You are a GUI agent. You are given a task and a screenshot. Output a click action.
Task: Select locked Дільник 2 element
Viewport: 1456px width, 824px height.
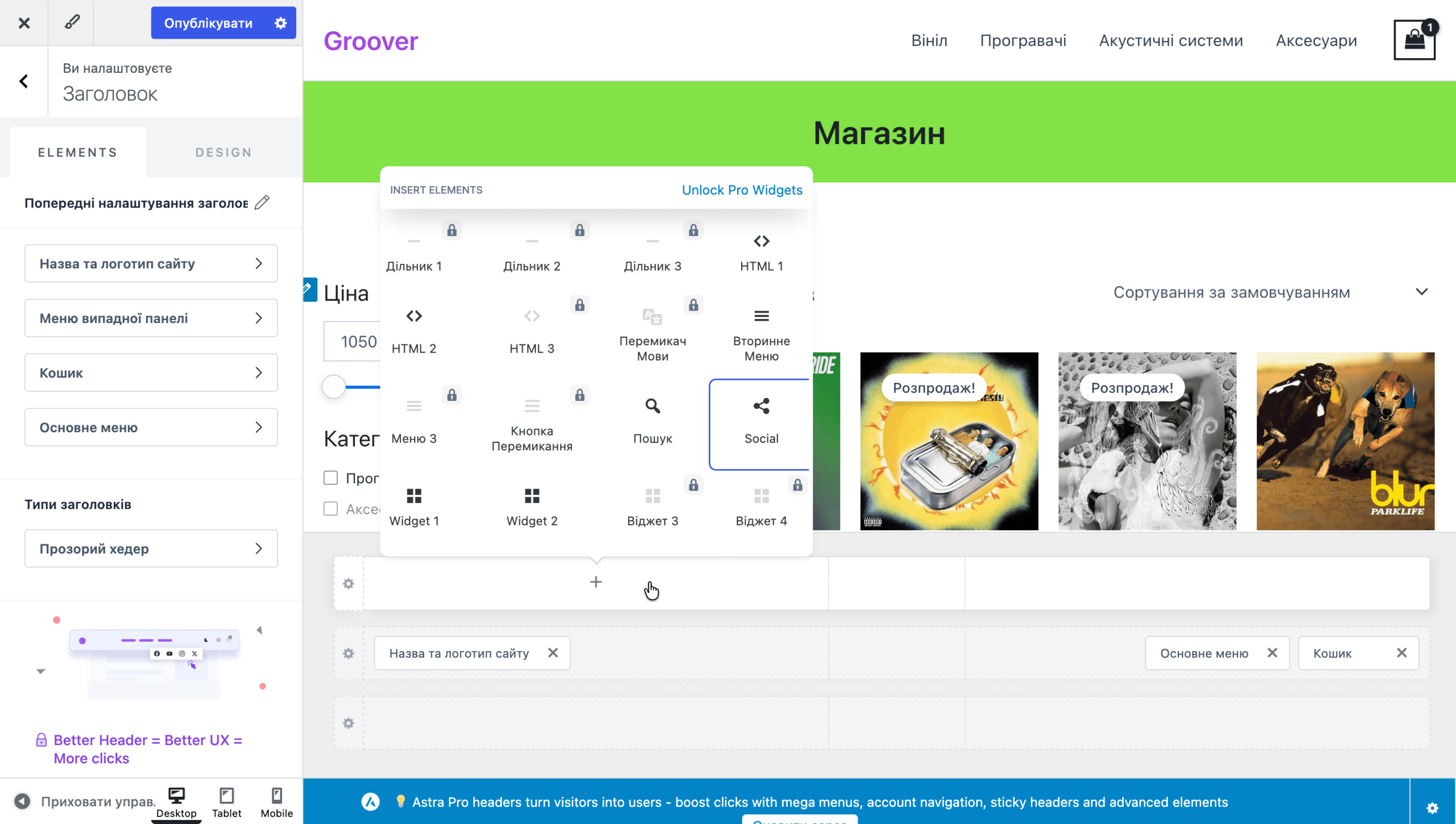[x=532, y=252]
